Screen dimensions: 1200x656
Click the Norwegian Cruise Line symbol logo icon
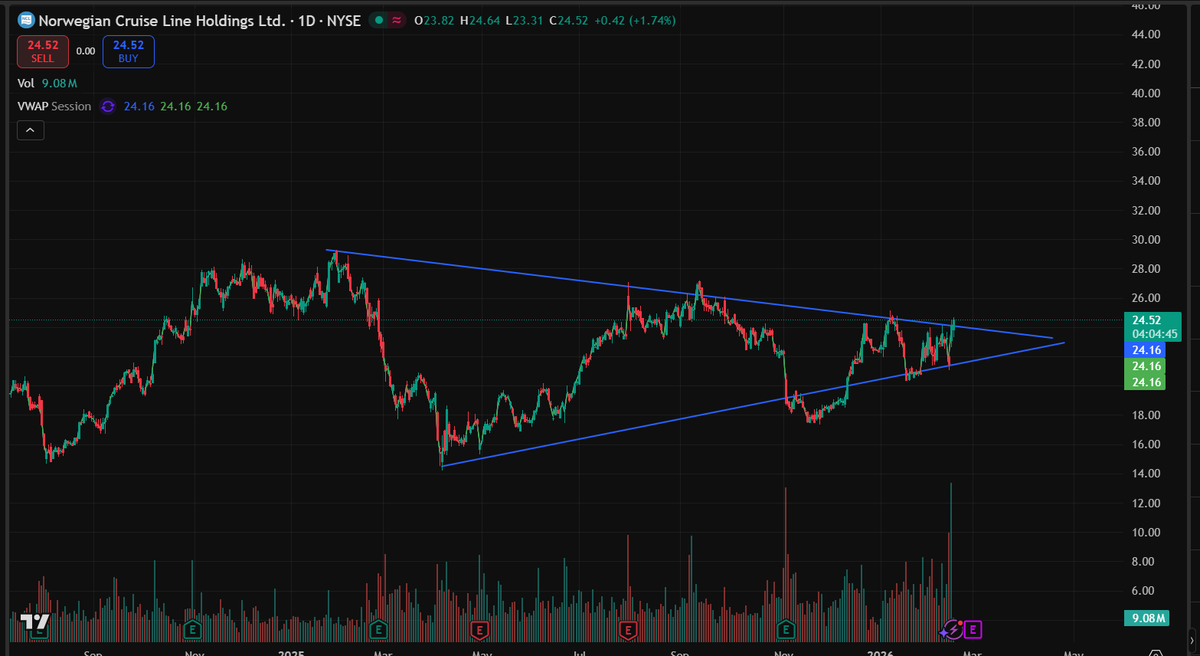pyautogui.click(x=25, y=20)
